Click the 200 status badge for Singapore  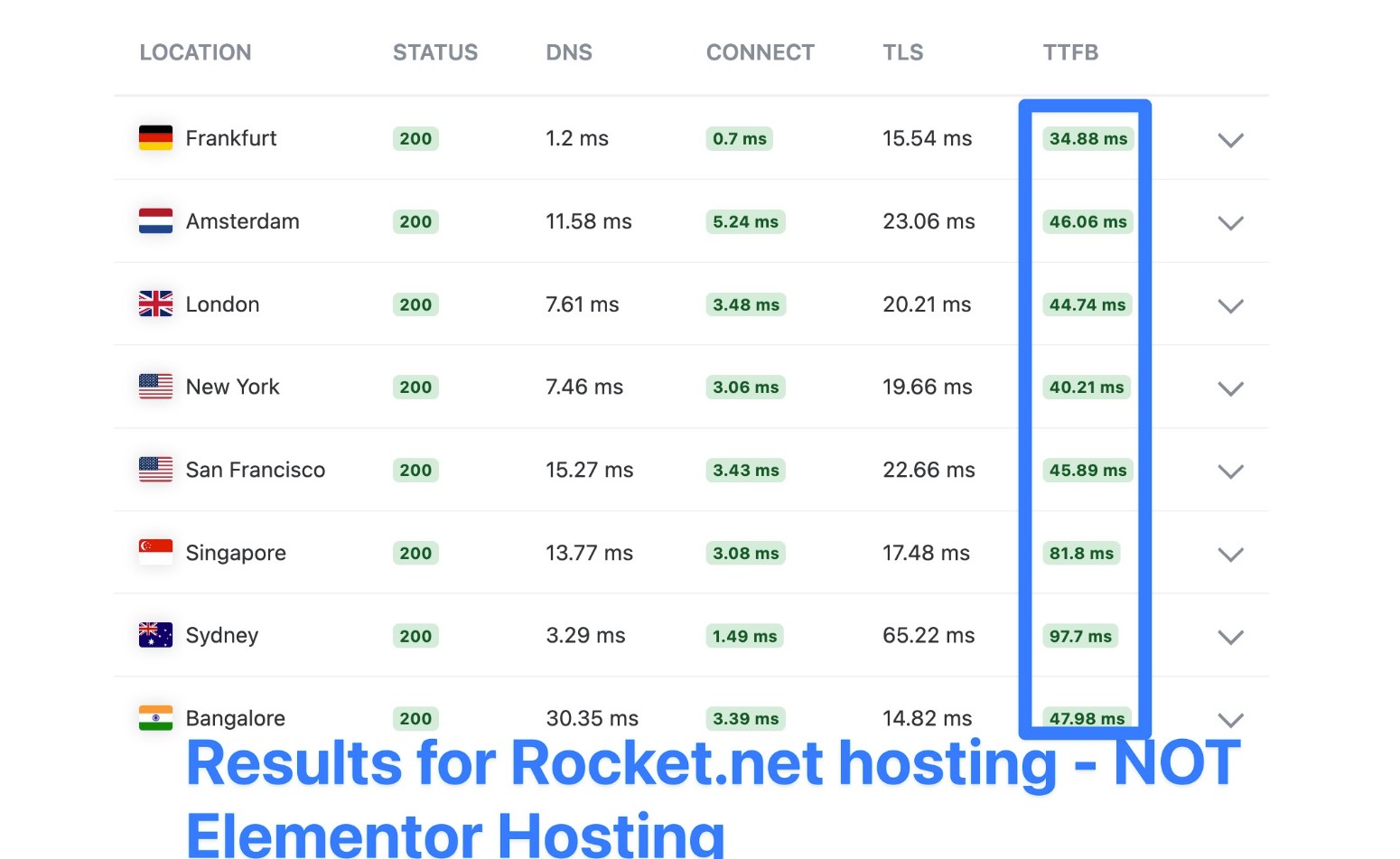415,553
